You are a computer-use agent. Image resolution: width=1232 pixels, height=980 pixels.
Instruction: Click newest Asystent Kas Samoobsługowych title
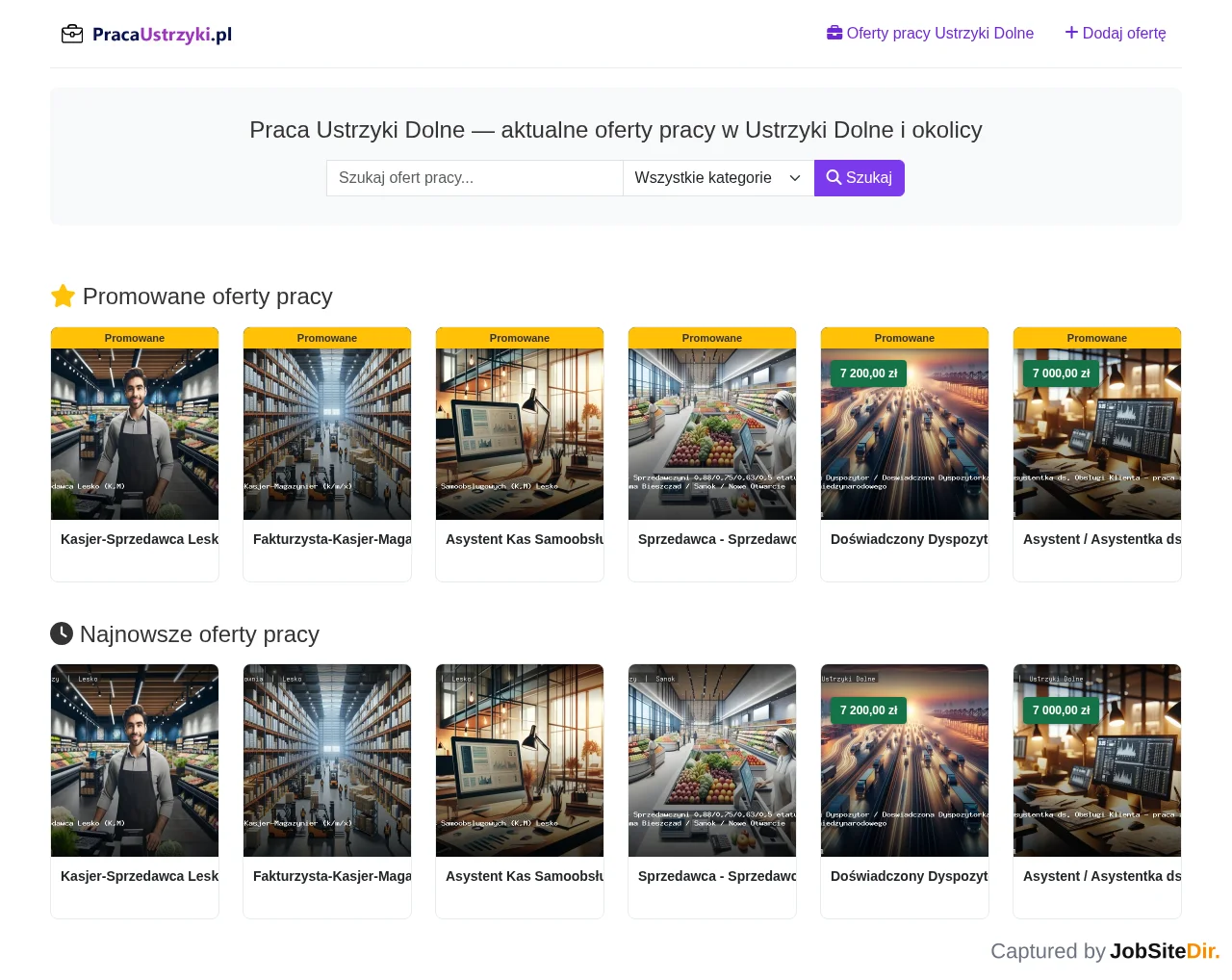click(525, 876)
